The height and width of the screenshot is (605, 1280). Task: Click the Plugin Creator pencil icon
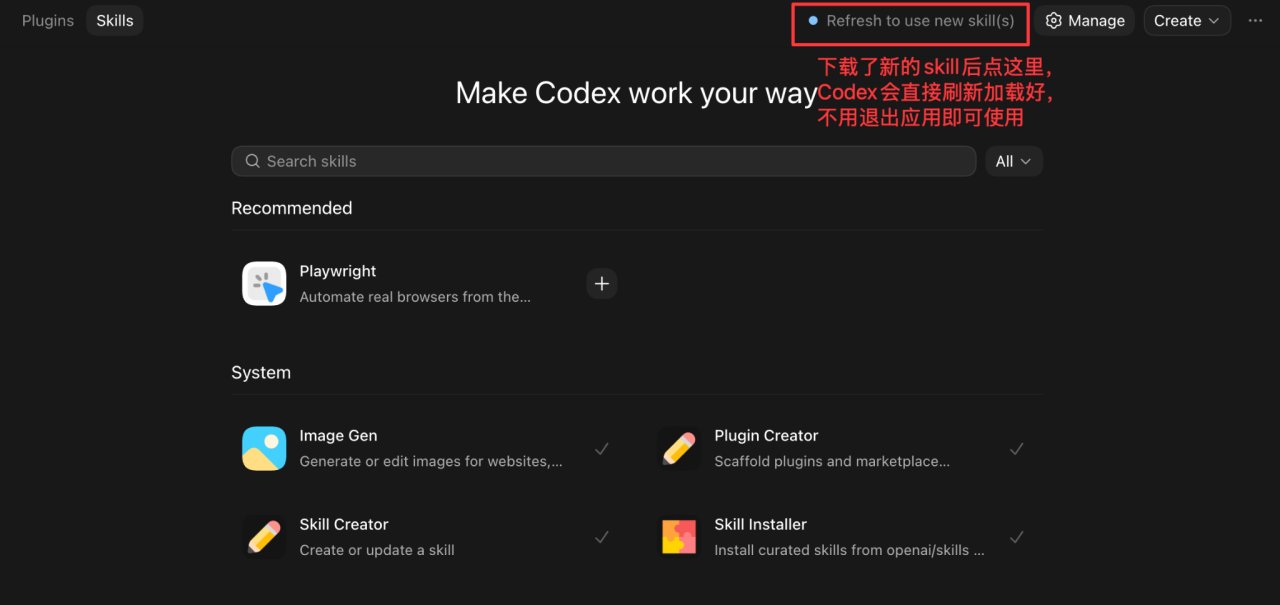point(679,448)
